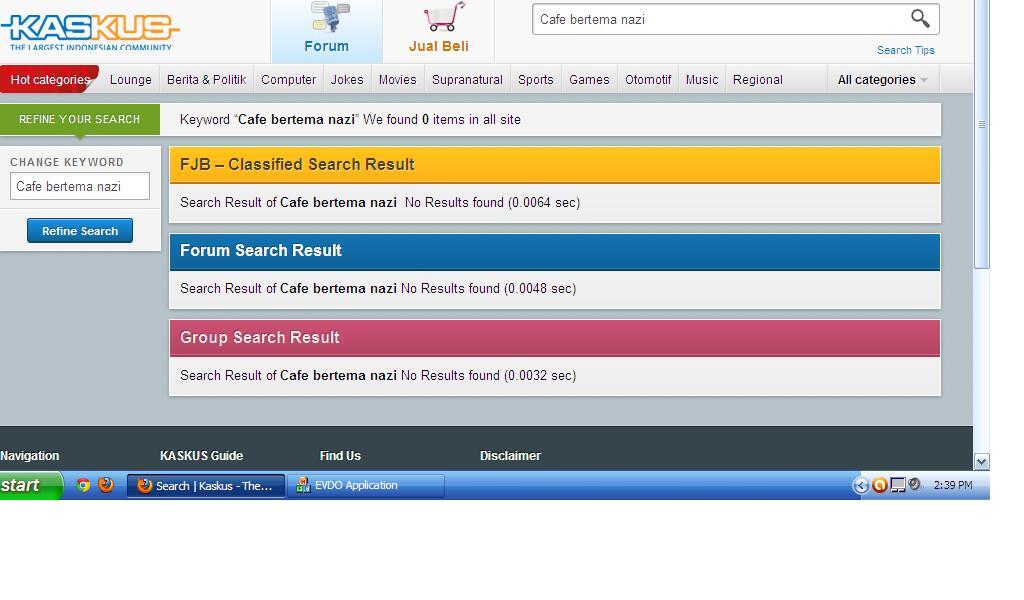
Task: Click Group Search Result header
Action: [x=555, y=338]
